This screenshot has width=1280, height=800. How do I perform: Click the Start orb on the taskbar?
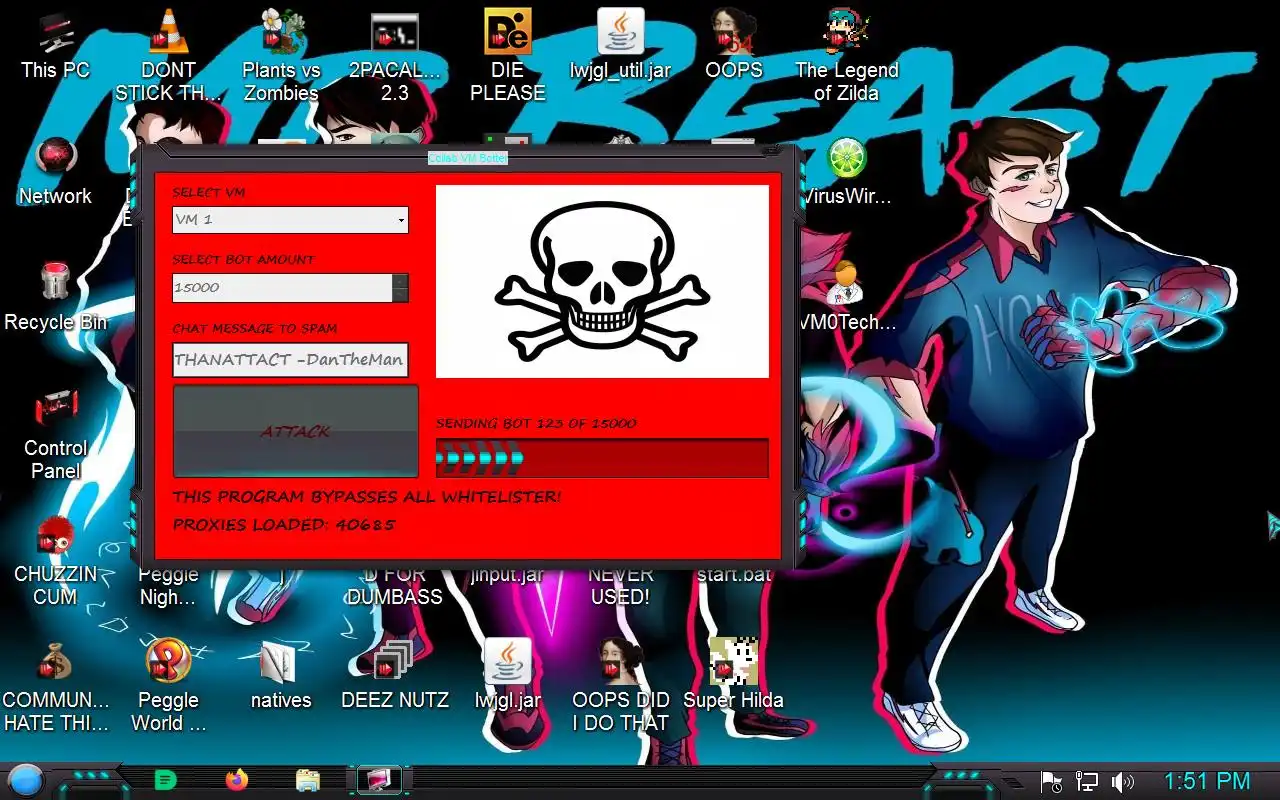tap(26, 780)
